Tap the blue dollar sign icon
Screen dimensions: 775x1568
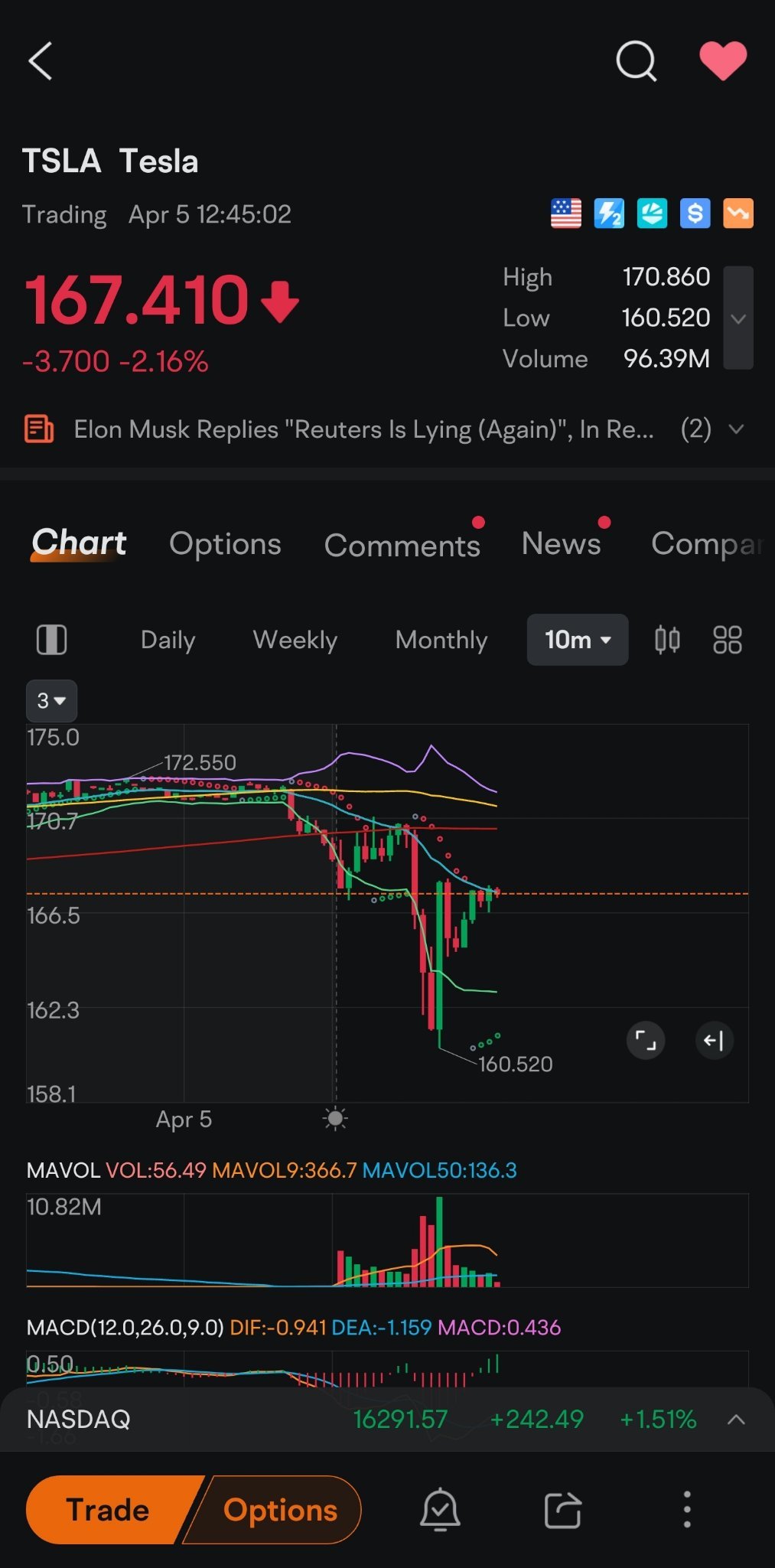point(695,214)
